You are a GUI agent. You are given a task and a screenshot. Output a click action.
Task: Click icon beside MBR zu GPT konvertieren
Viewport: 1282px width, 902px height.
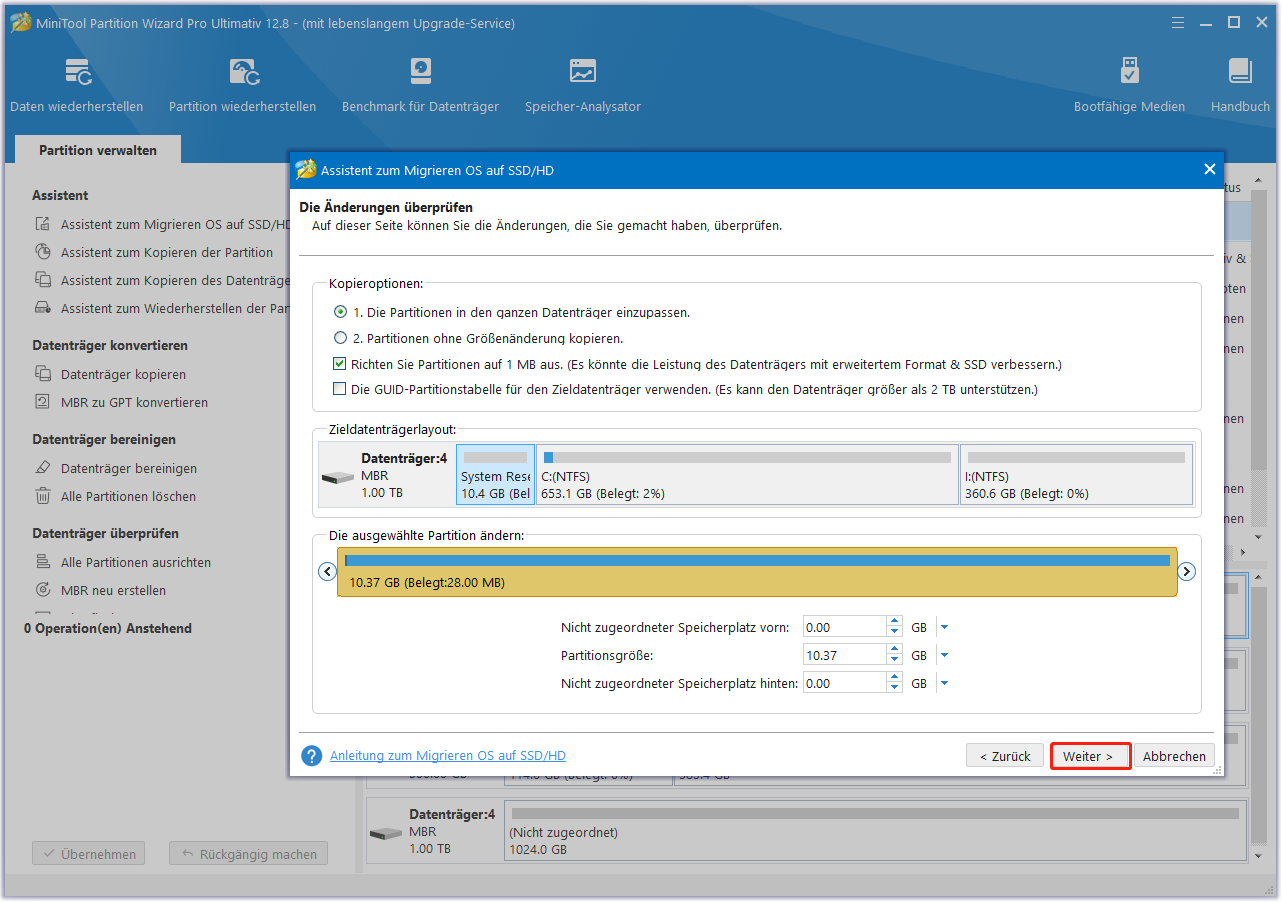point(43,402)
